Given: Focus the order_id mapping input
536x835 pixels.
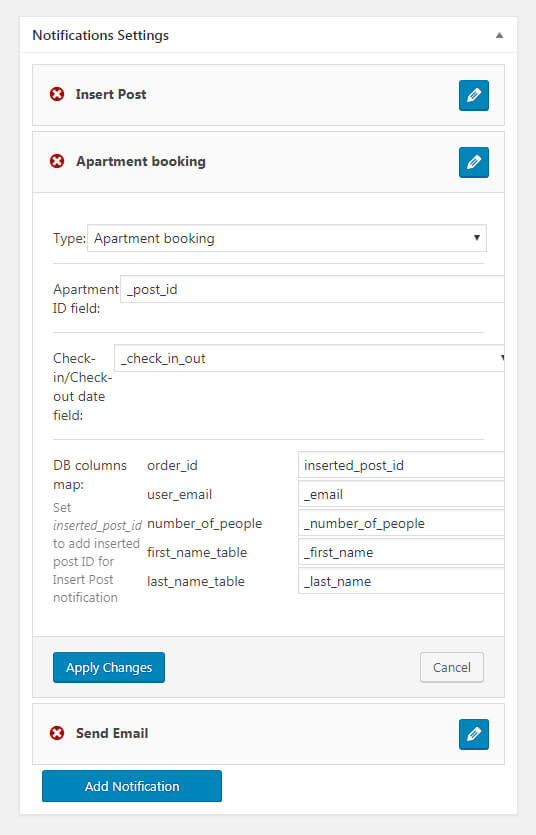Looking at the screenshot, I should pyautogui.click(x=401, y=465).
